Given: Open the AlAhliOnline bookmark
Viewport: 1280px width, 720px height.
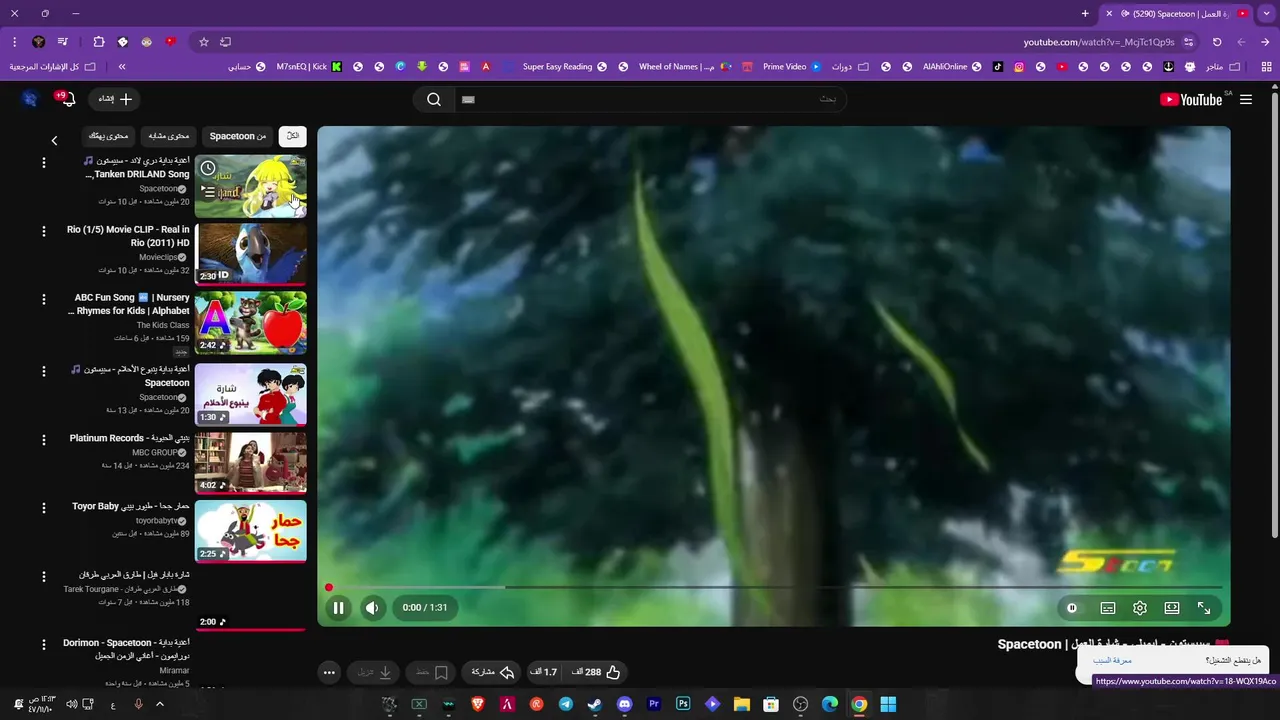Looking at the screenshot, I should [951, 67].
